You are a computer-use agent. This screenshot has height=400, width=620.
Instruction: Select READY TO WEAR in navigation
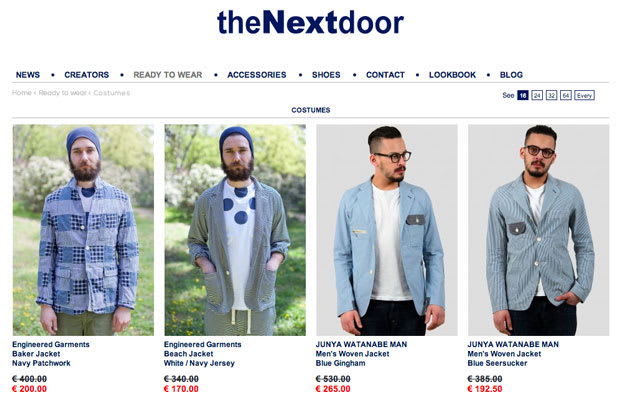tap(168, 75)
